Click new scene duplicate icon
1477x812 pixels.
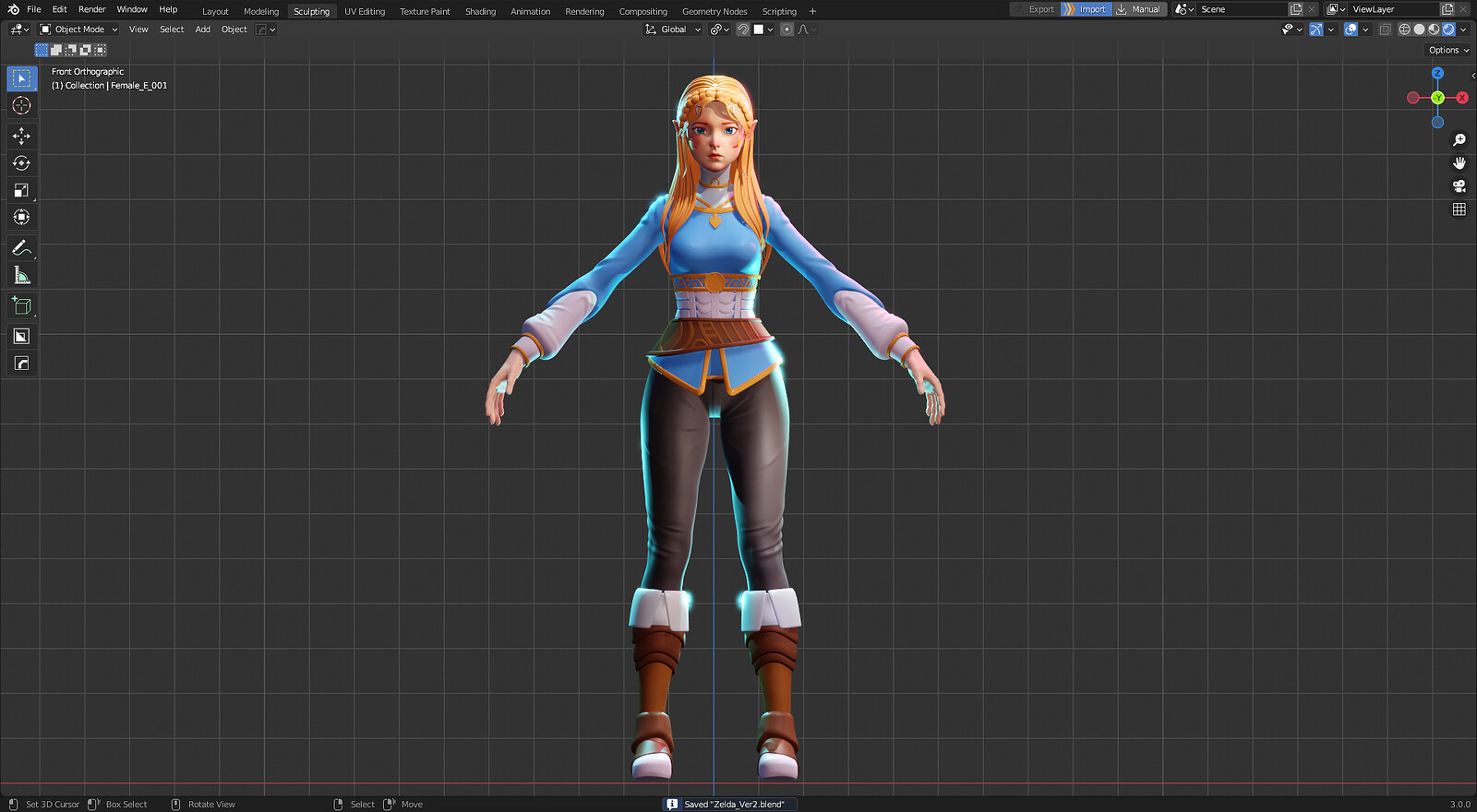pos(1296,9)
